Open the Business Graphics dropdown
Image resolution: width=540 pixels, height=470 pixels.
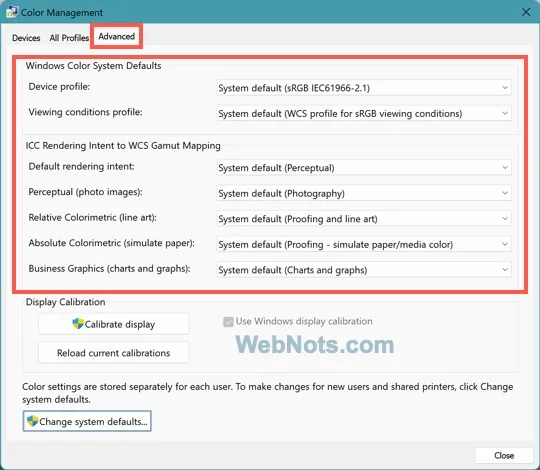(x=364, y=270)
